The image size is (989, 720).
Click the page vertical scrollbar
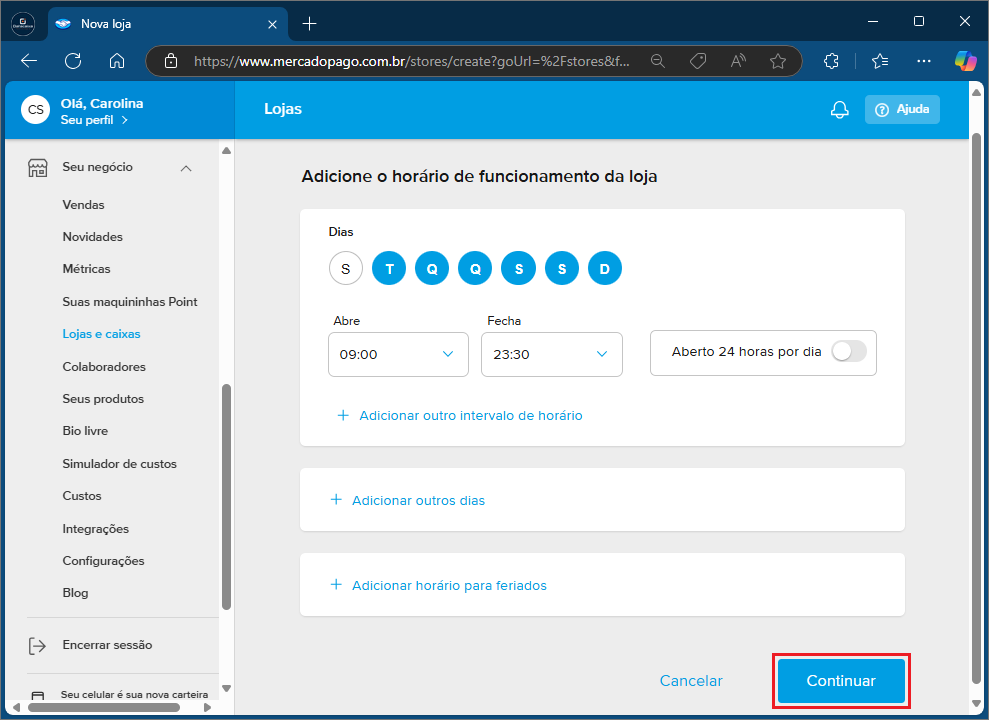(x=977, y=400)
